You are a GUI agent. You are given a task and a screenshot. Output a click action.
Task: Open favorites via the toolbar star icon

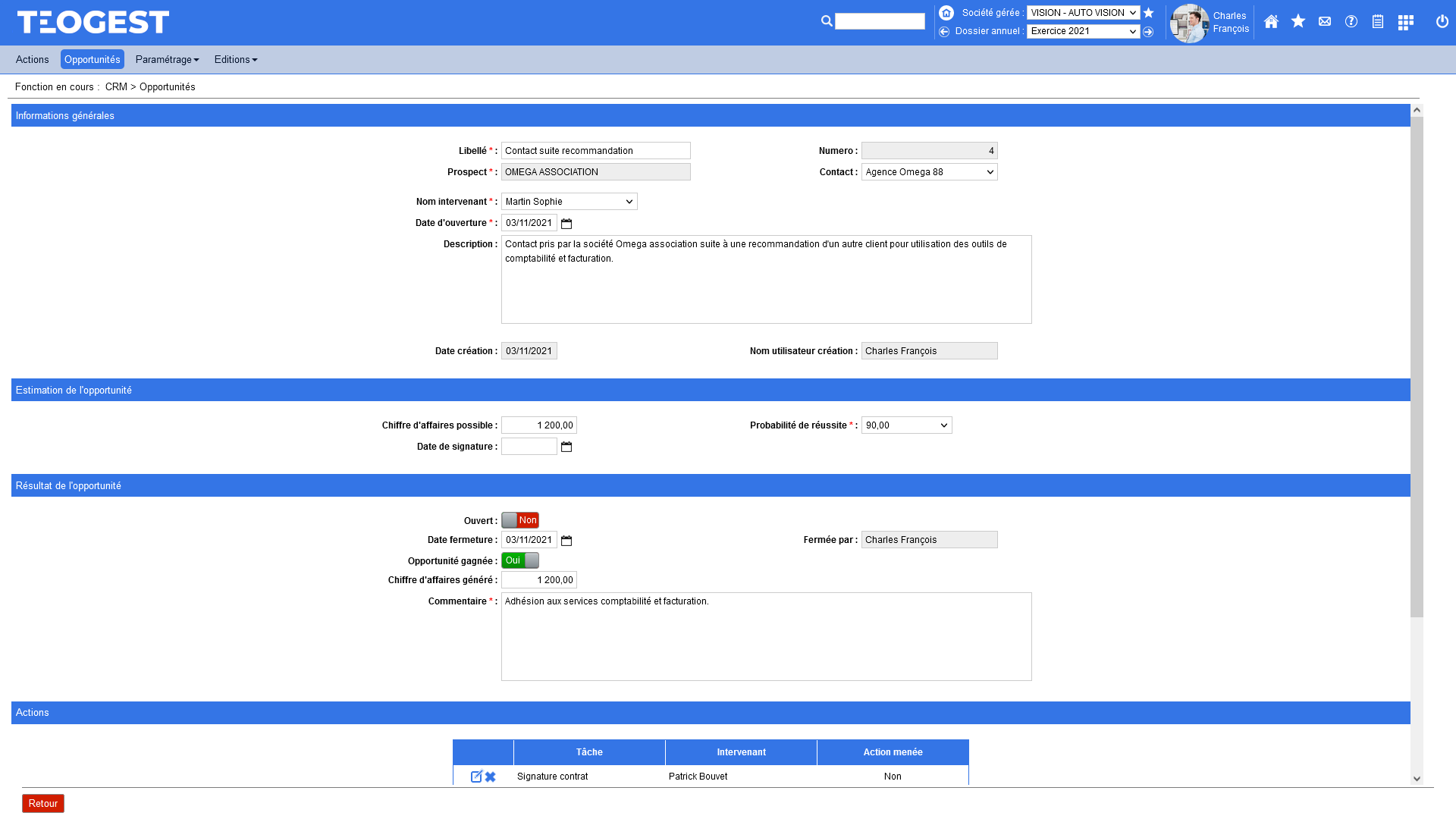pos(1298,22)
